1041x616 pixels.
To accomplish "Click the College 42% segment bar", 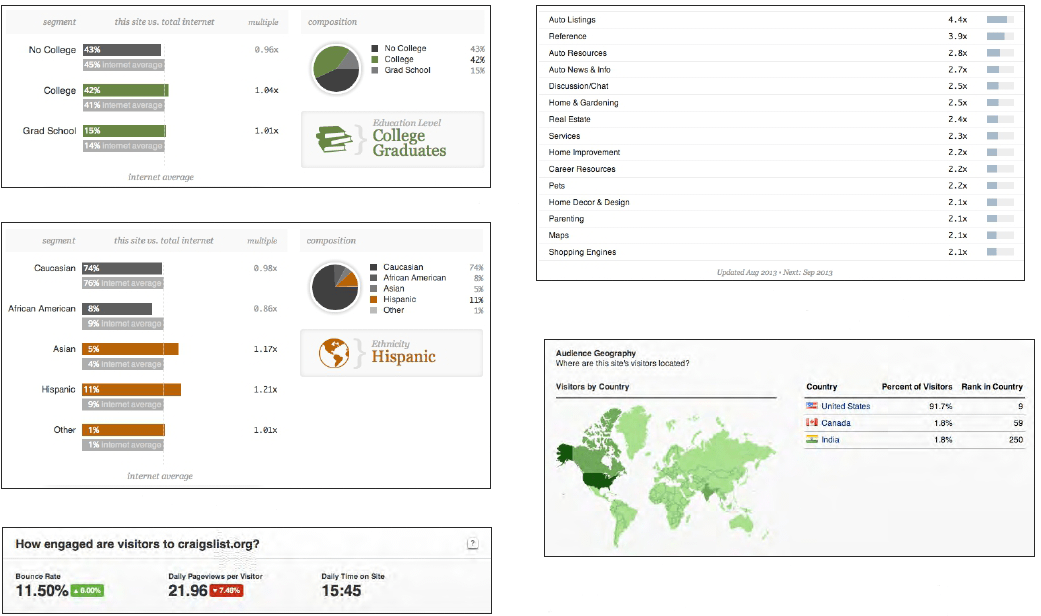I will [x=125, y=90].
